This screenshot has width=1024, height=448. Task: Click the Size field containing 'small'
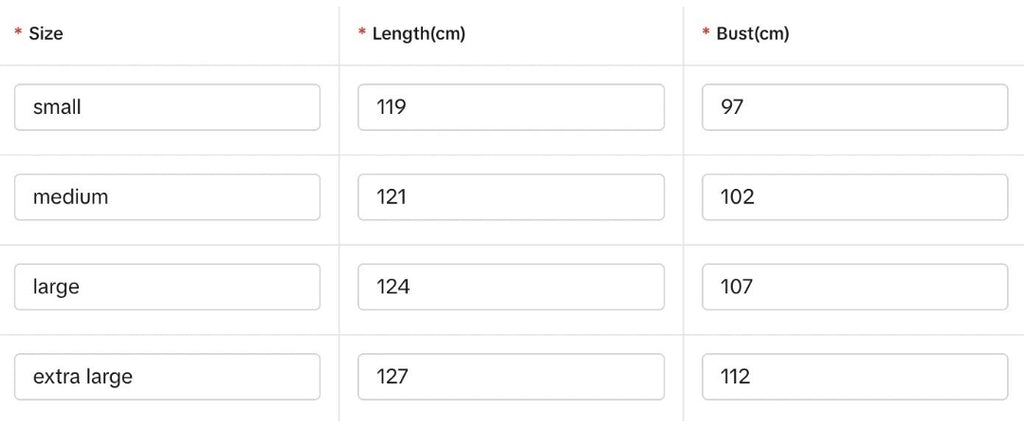pos(167,107)
